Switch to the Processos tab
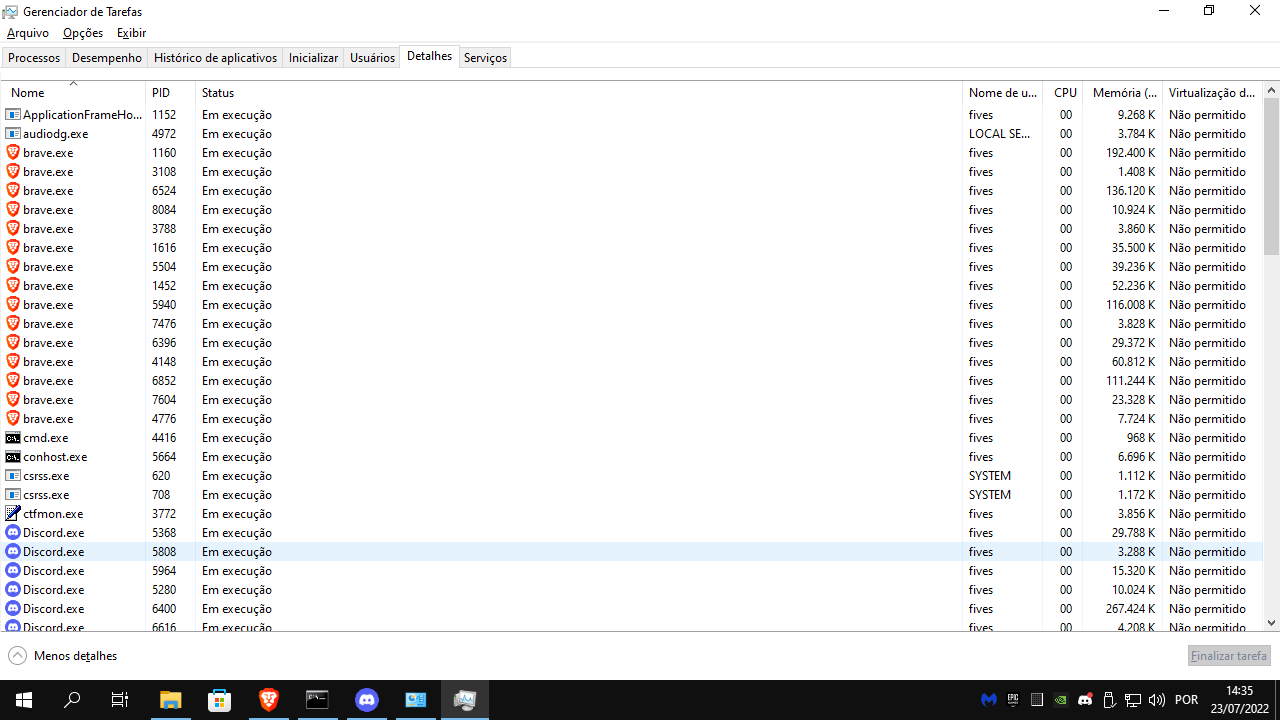The width and height of the screenshot is (1280, 720). tap(34, 58)
